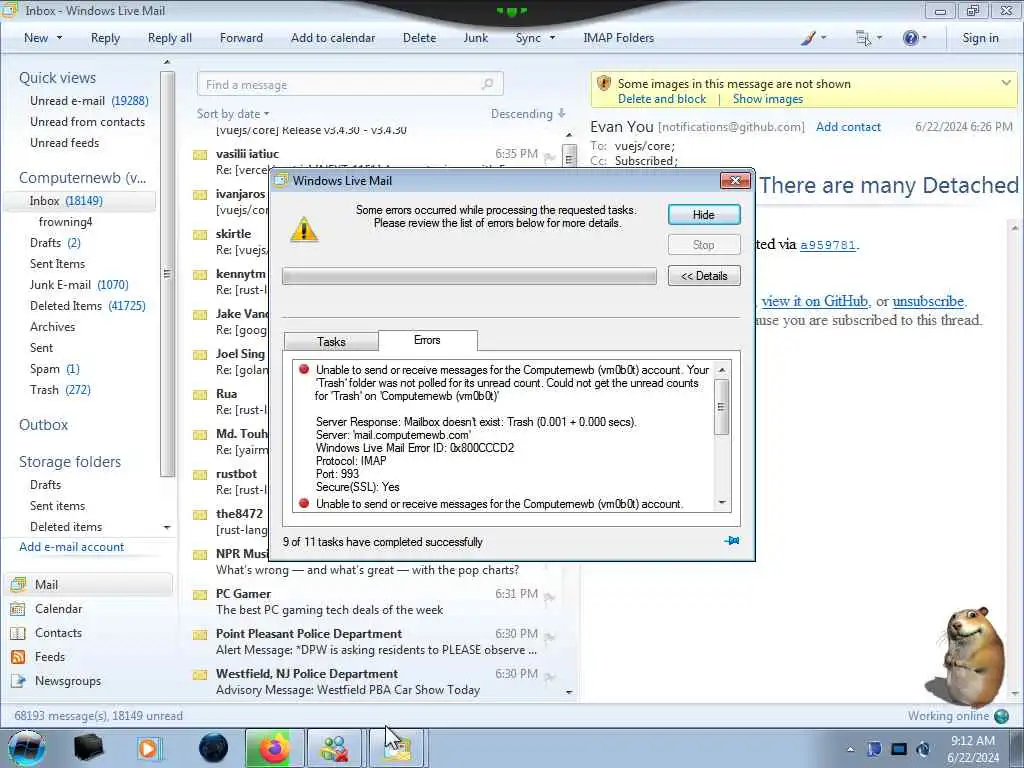
Task: Select Unread e-mail (19288) quick view
Action: pos(89,101)
